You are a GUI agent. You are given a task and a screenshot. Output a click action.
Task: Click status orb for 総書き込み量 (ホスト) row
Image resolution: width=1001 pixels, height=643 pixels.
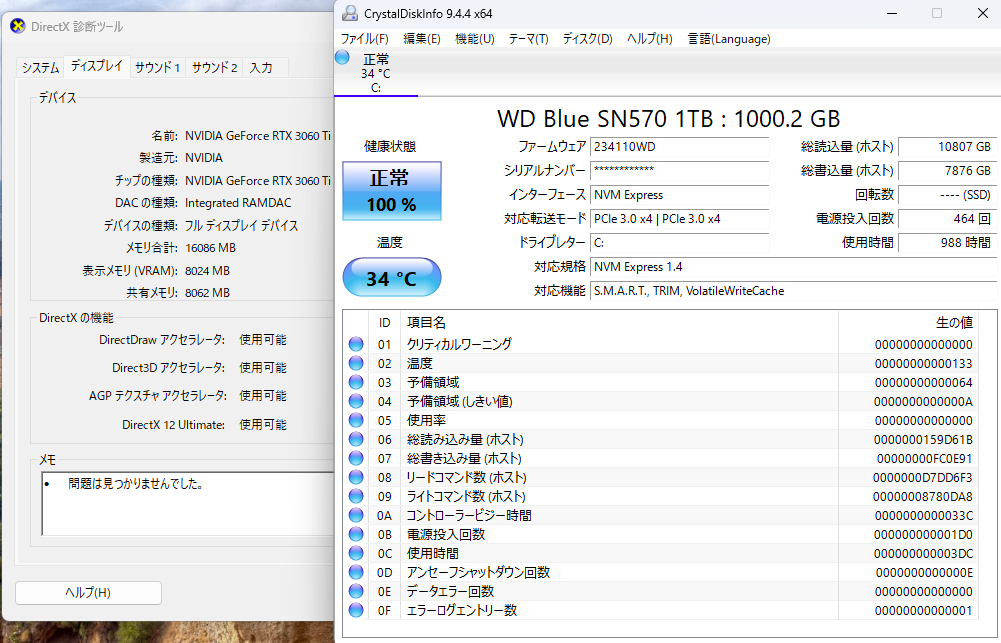pos(356,458)
